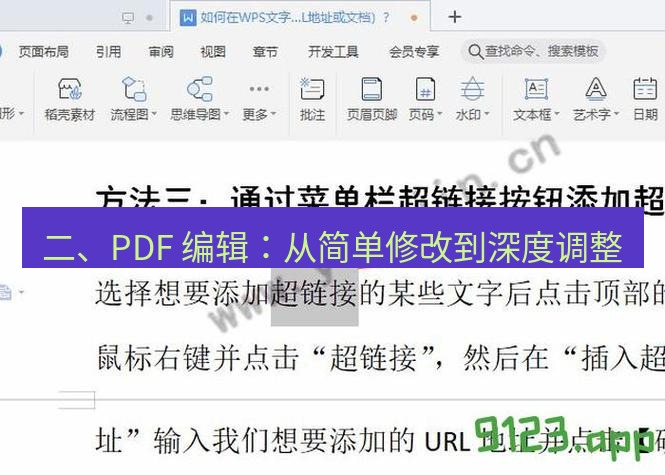Click the 艺术字 word art icon
The height and width of the screenshot is (475, 665).
click(596, 89)
